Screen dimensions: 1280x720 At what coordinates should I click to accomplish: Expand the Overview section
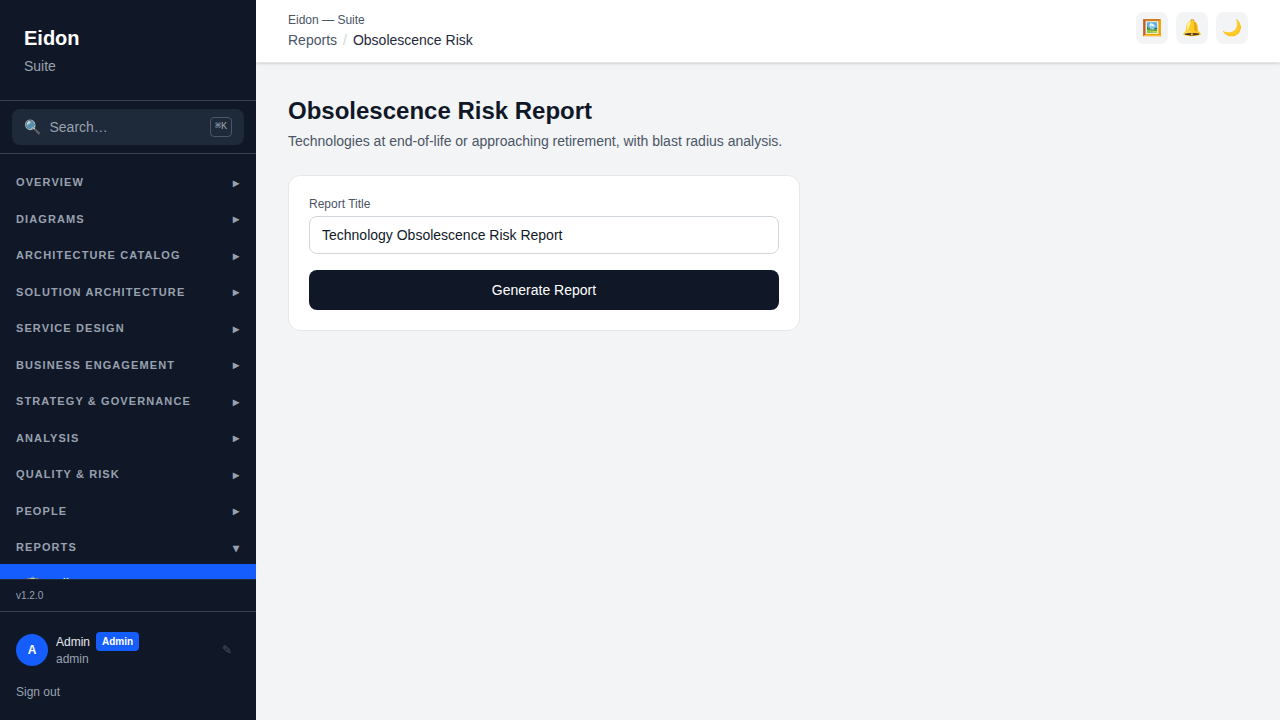pos(128,183)
